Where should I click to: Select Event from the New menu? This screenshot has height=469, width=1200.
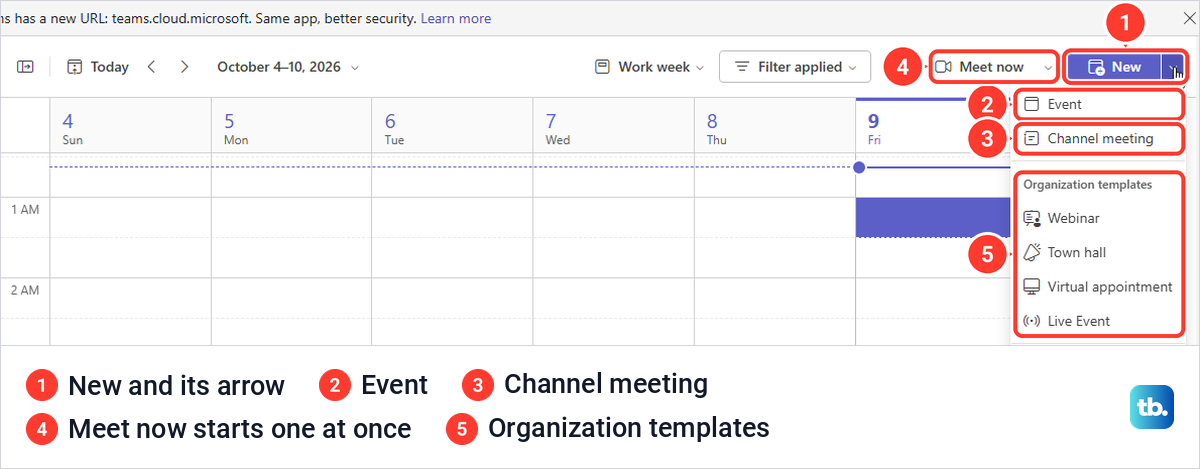[x=1098, y=104]
